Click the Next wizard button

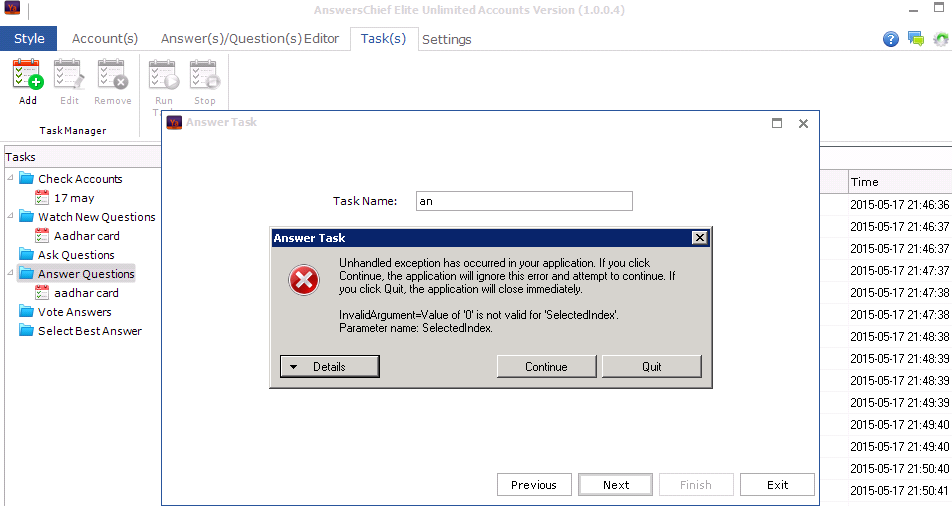tap(616, 485)
